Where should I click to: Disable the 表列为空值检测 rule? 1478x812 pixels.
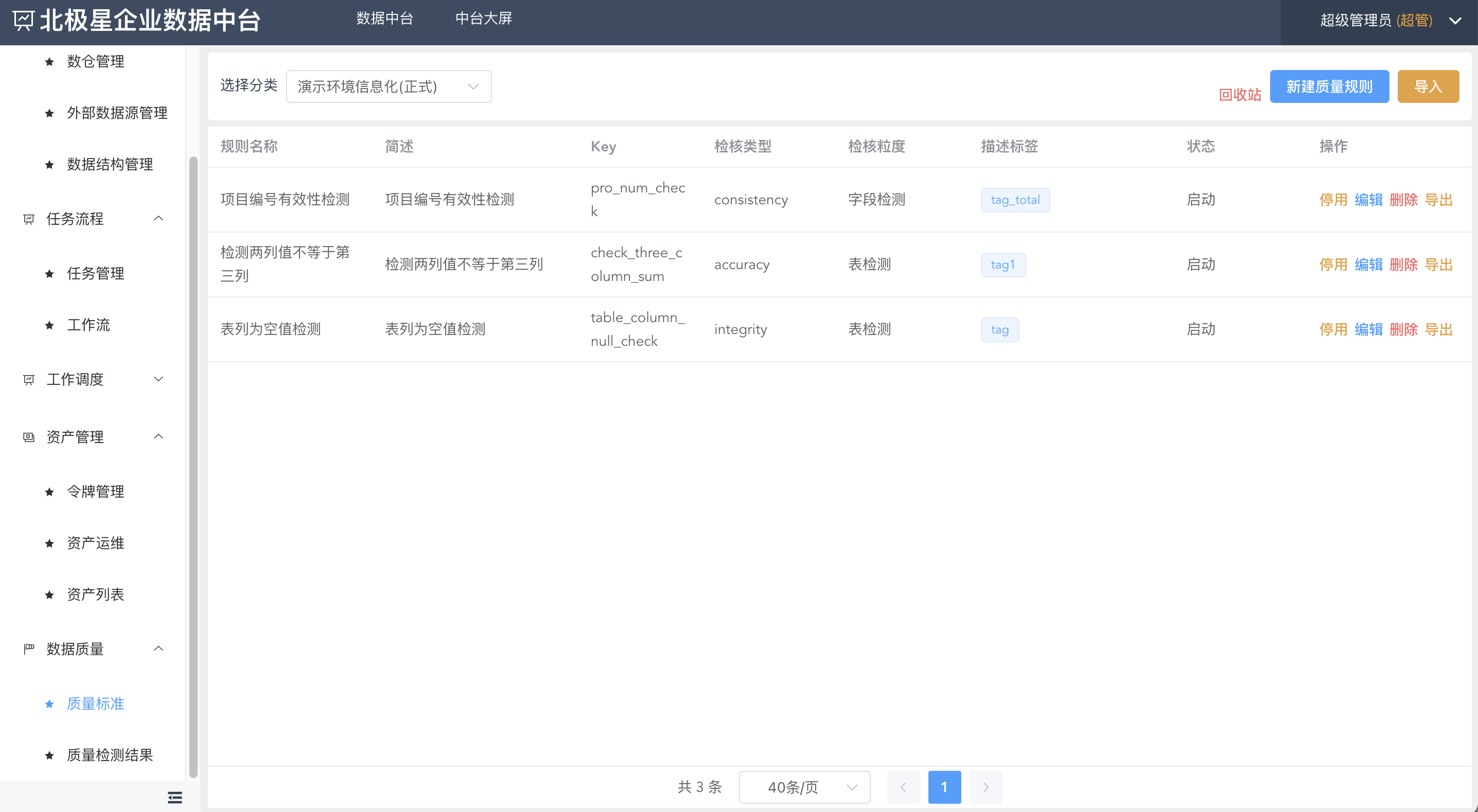(1333, 329)
